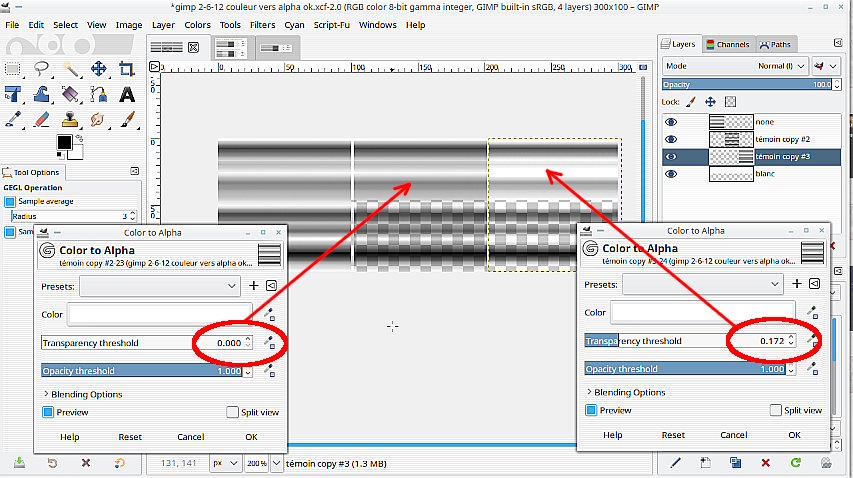Toggle lock pixels paintbrush icon
Image resolution: width=853 pixels, height=478 pixels.
point(691,102)
